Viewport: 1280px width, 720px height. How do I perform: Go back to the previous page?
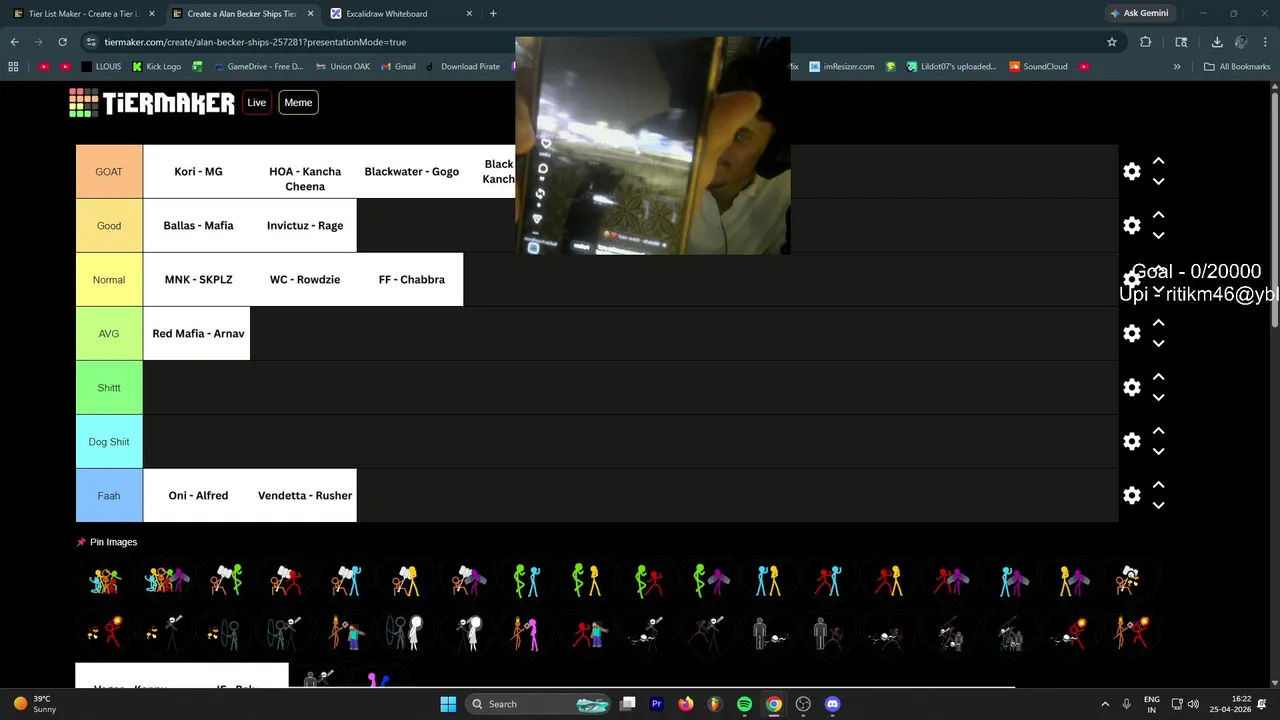point(14,42)
